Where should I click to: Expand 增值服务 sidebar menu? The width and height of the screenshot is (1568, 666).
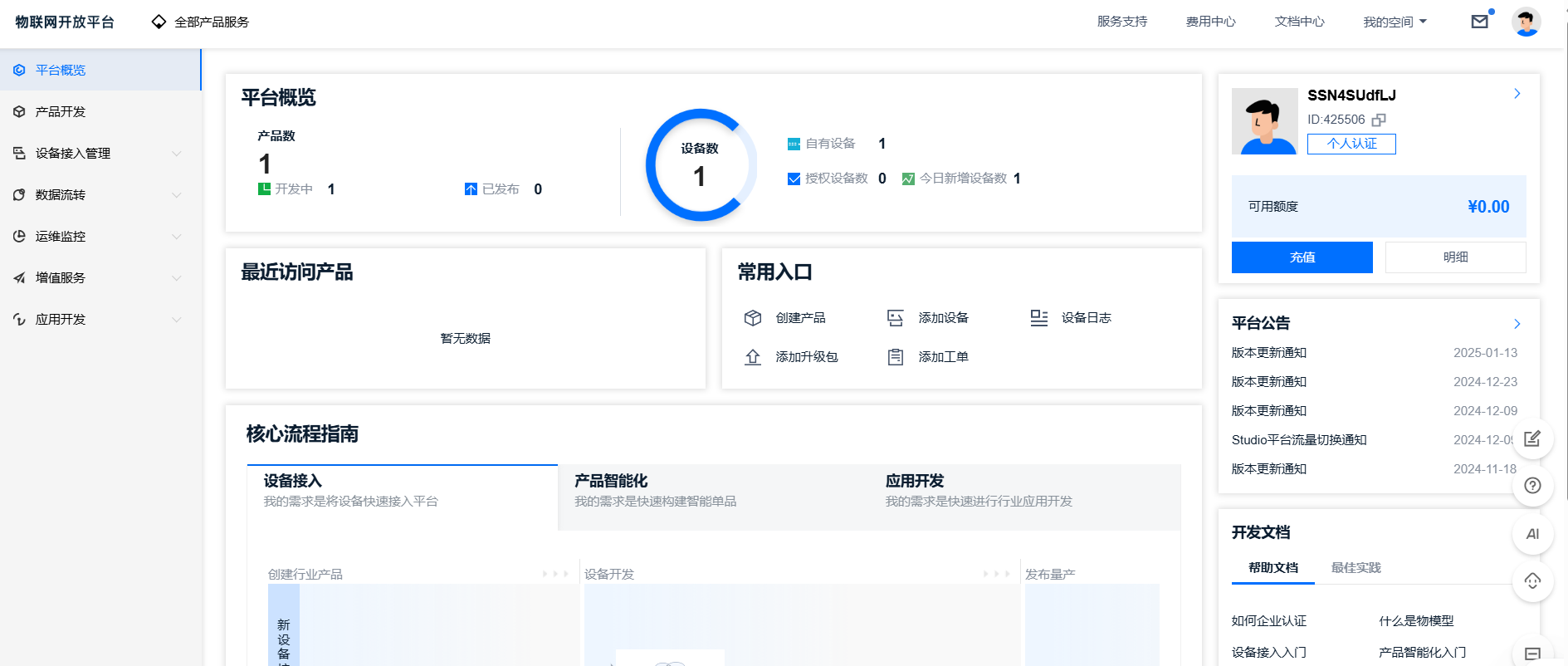176,278
